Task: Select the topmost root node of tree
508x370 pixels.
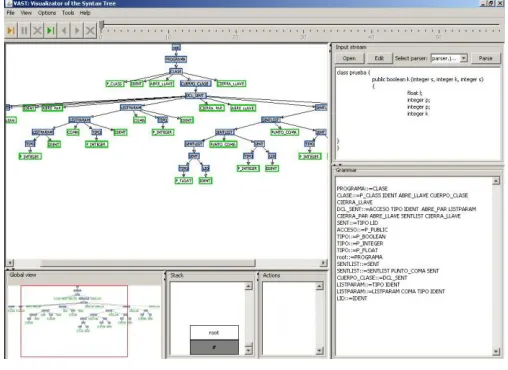Action: click(176, 47)
